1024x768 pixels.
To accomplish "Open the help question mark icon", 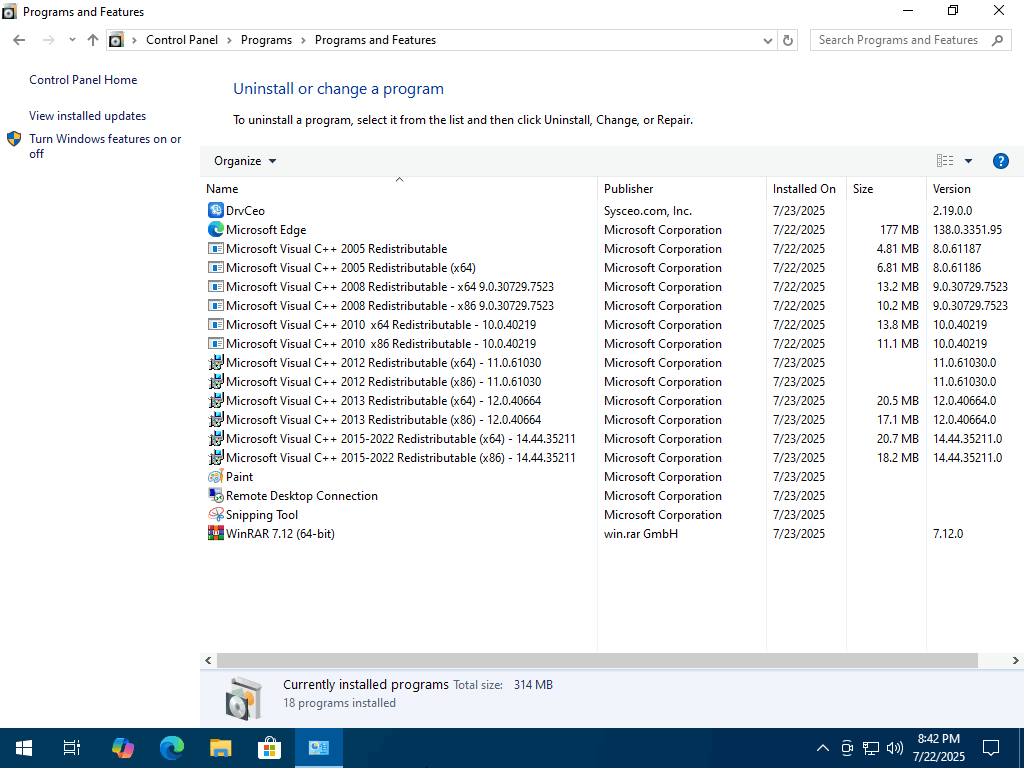I will [1000, 161].
